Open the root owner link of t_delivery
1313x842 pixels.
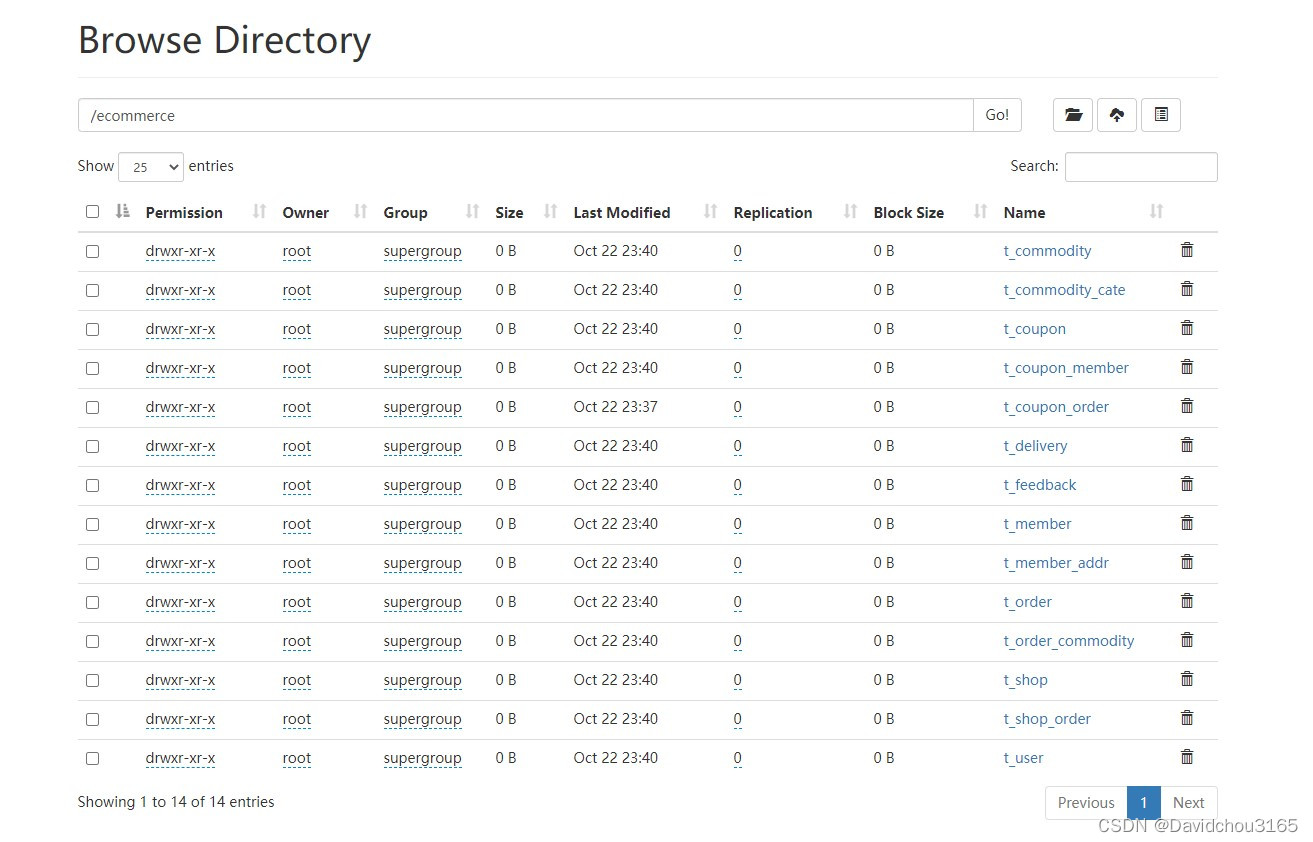tap(296, 446)
